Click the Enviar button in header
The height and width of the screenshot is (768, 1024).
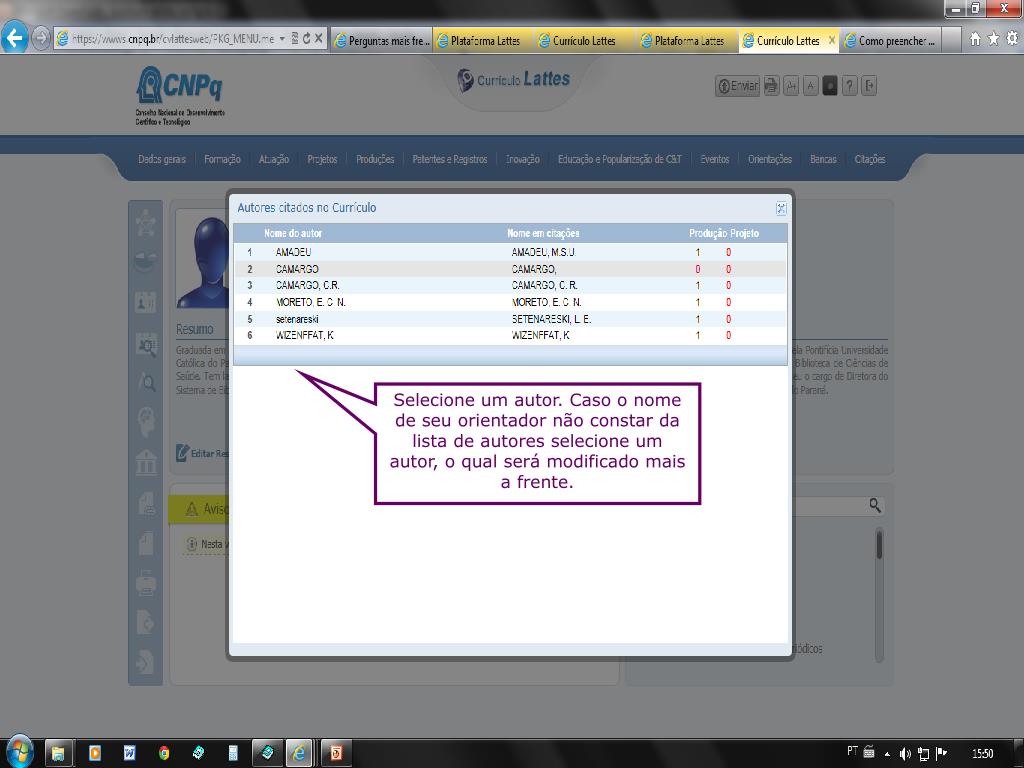737,86
